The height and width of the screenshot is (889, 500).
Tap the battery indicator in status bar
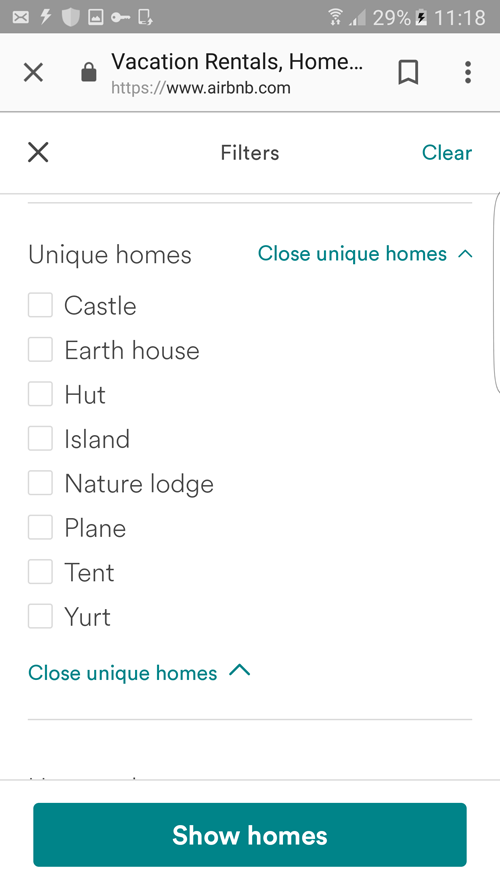tap(421, 18)
